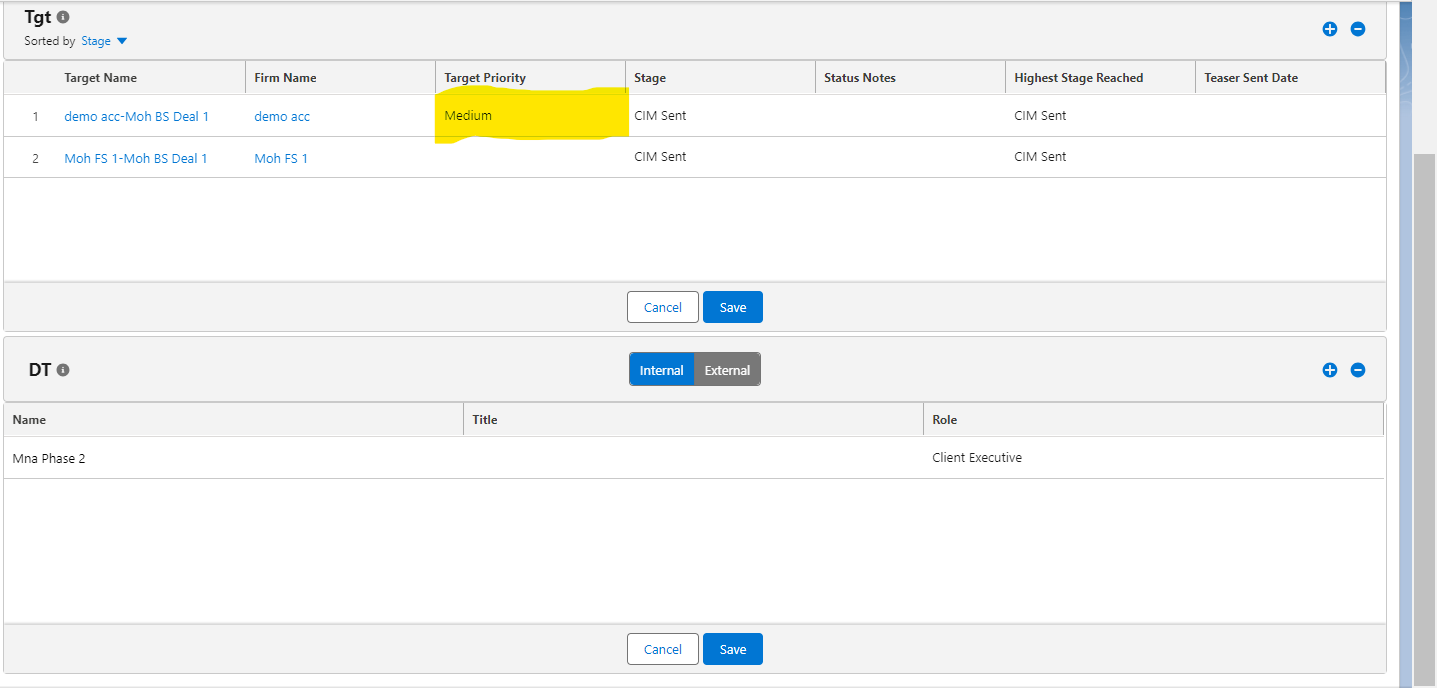1437x688 pixels.
Task: Save changes in the DT section
Action: [x=732, y=649]
